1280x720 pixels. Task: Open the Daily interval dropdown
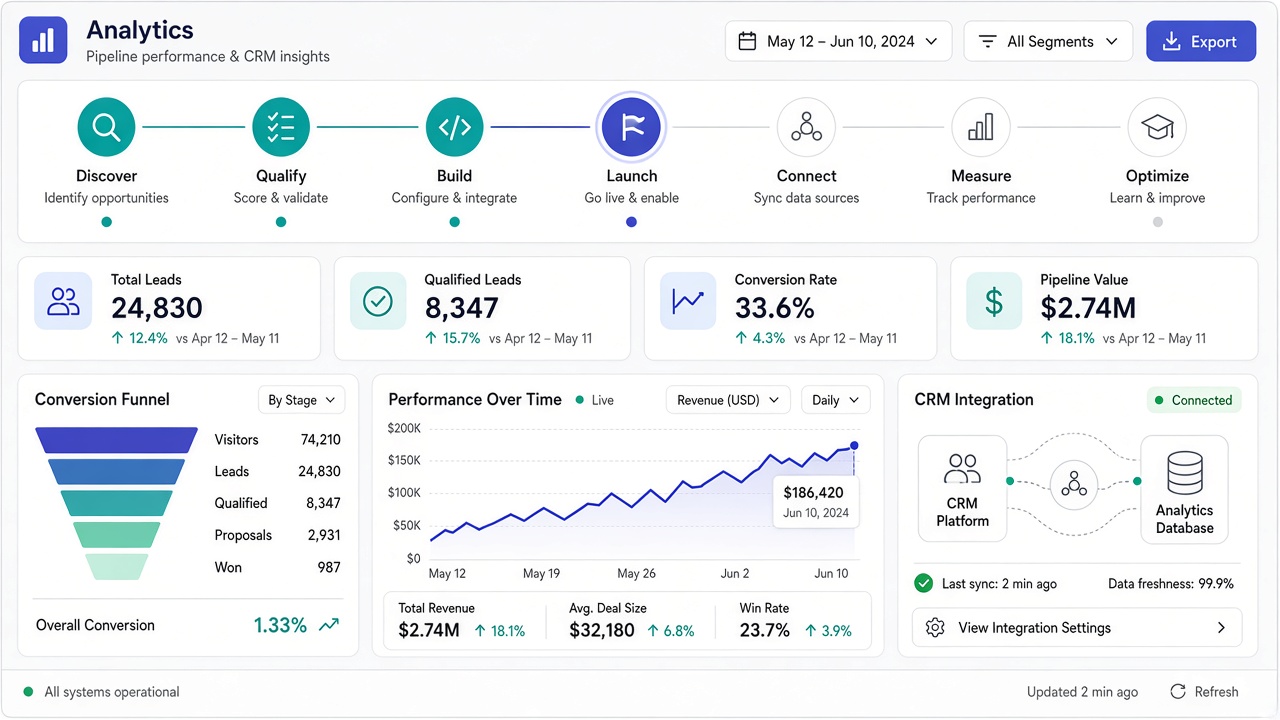[836, 400]
